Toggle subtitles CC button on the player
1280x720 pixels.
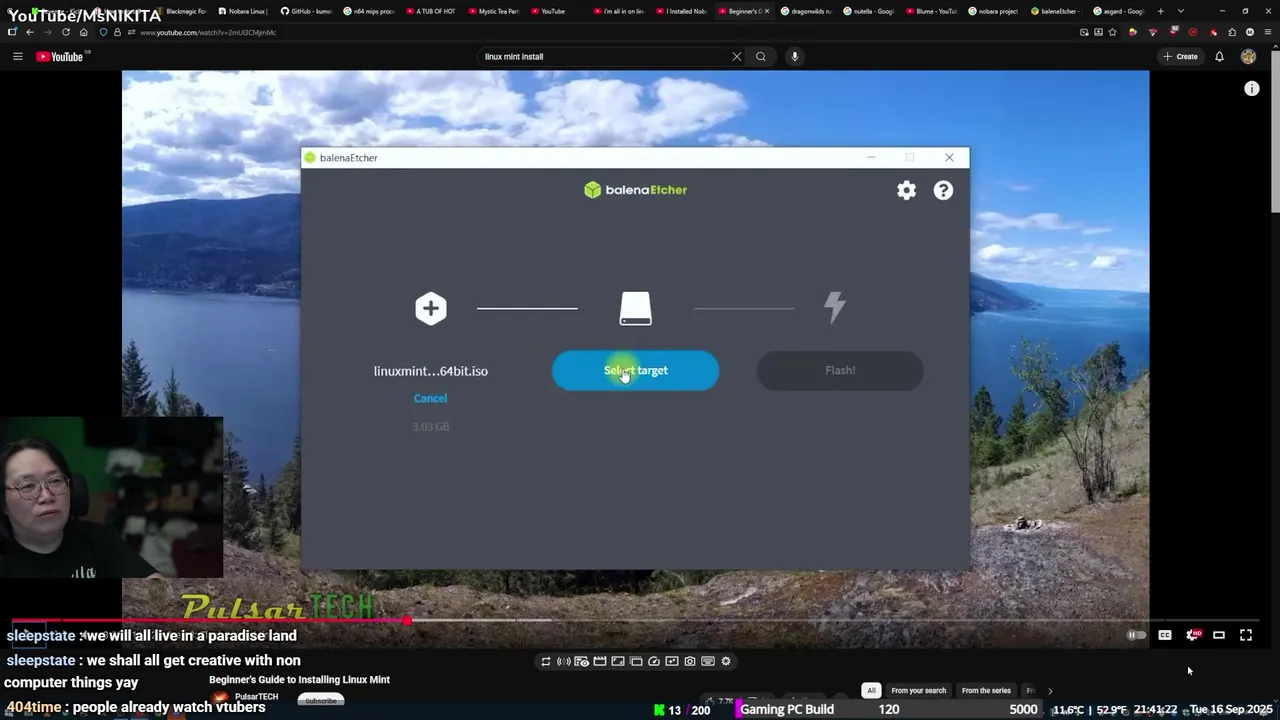[x=1165, y=635]
